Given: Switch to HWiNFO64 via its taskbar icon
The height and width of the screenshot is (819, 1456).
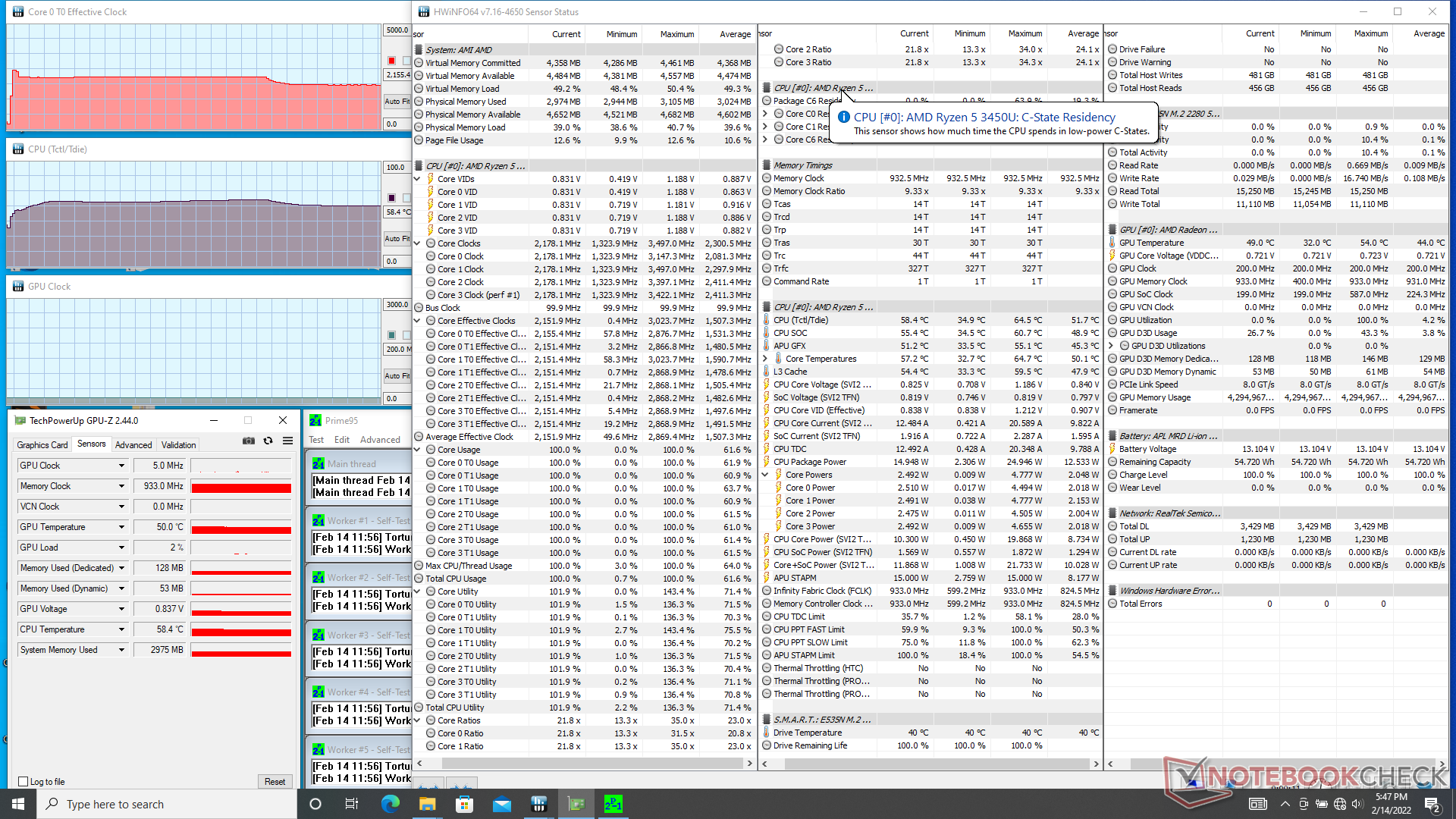Looking at the screenshot, I should click(x=538, y=804).
